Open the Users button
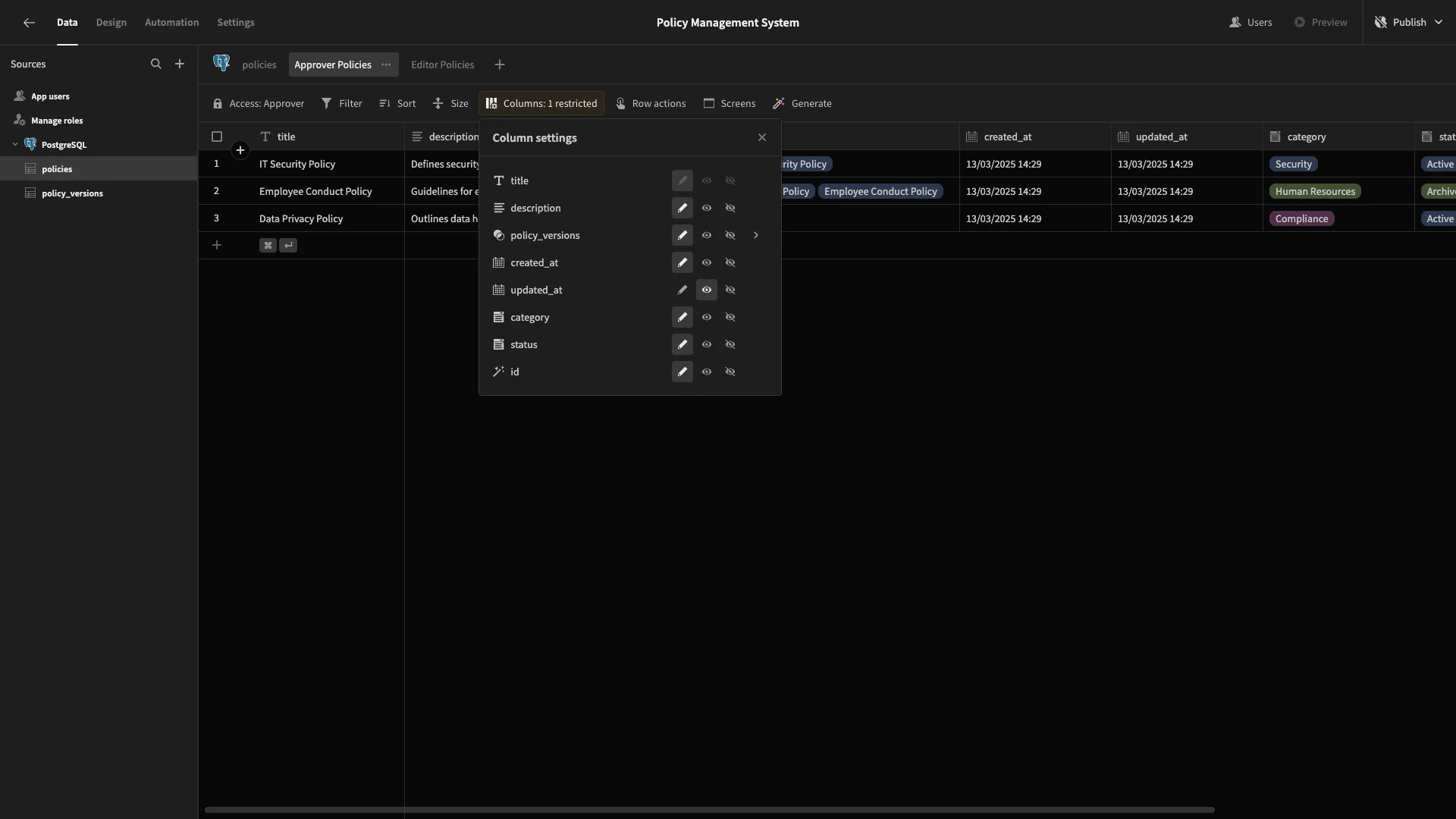The height and width of the screenshot is (819, 1456). pyautogui.click(x=1251, y=23)
